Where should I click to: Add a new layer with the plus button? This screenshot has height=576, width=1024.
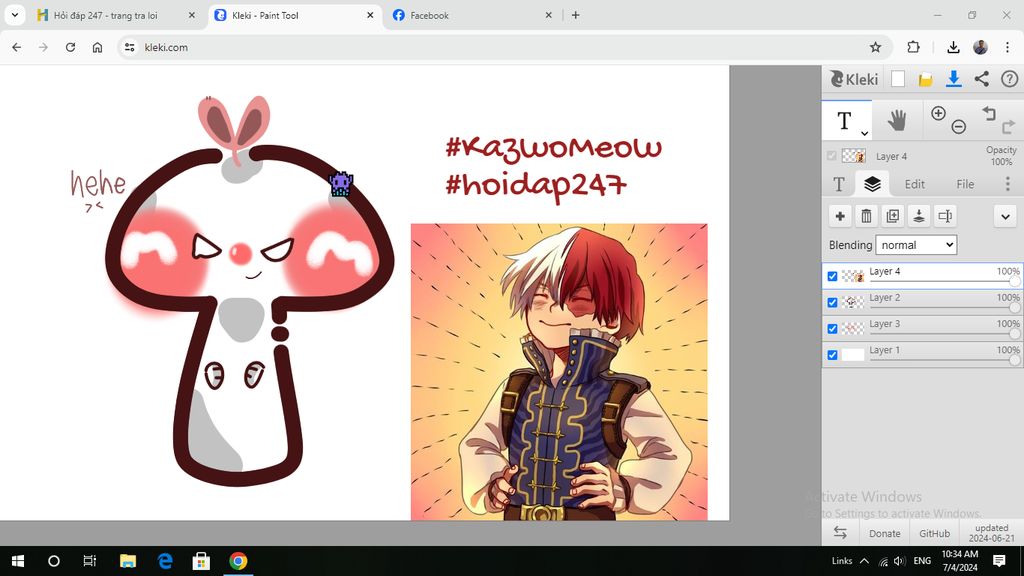click(840, 216)
